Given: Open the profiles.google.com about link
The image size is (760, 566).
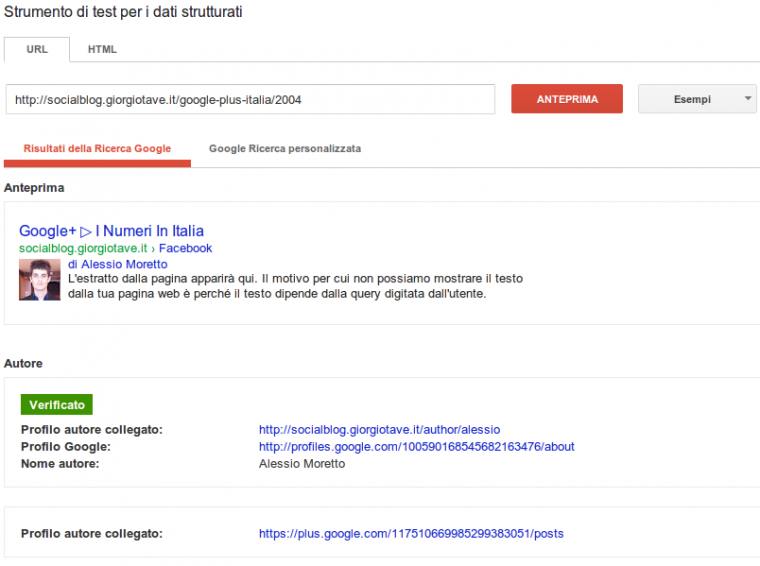Looking at the screenshot, I should pyautogui.click(x=416, y=446).
